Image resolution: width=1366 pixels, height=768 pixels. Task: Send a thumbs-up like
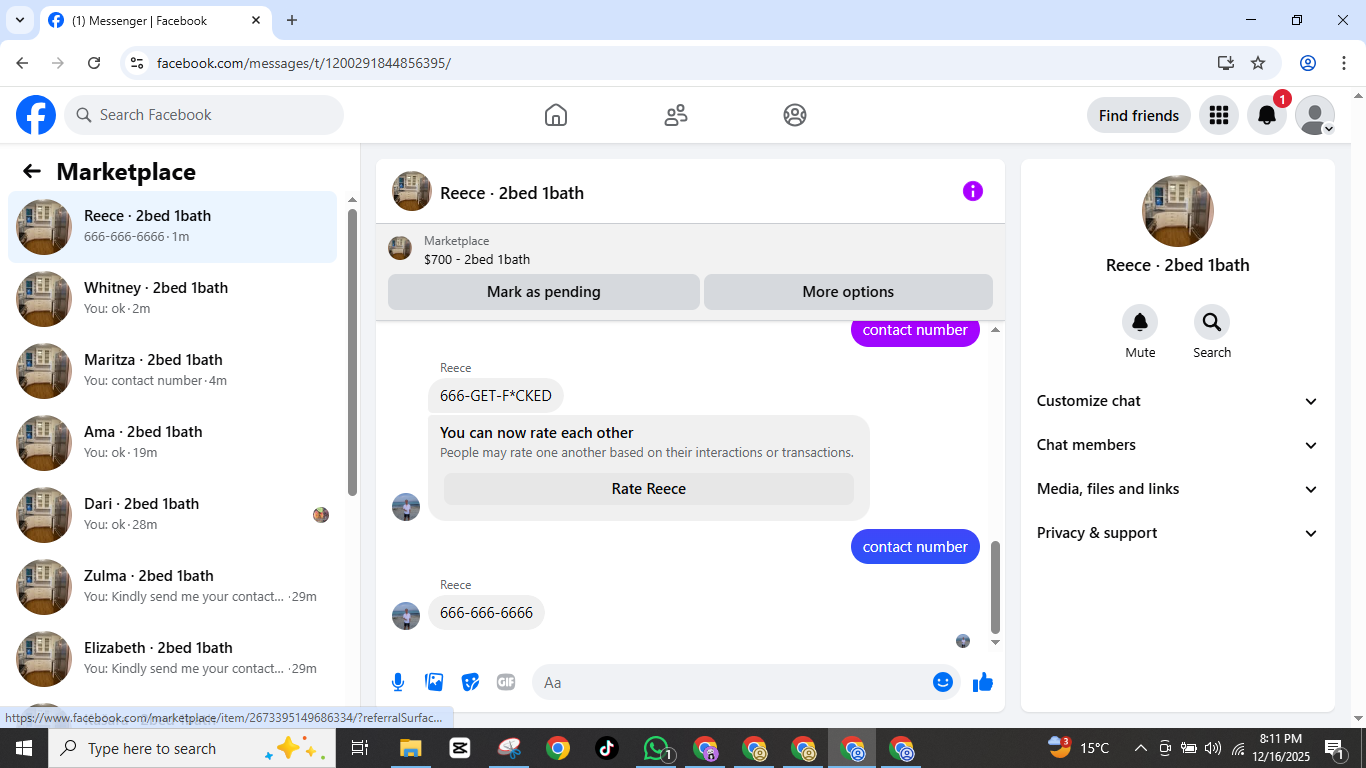point(983,682)
